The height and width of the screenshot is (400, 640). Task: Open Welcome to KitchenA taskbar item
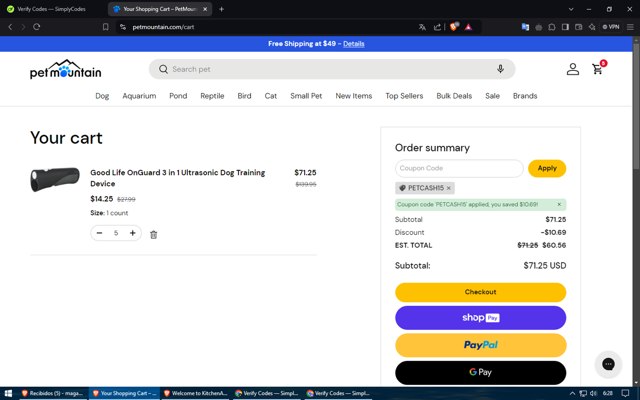coord(195,393)
